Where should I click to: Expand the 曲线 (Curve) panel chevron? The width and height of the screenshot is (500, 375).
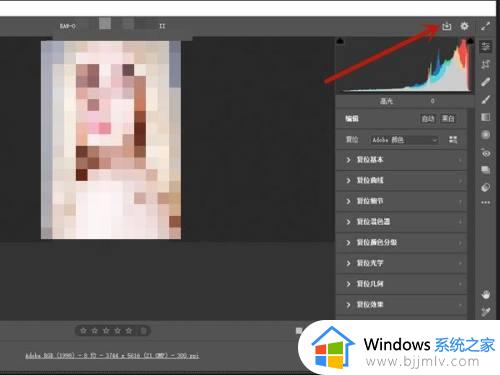pos(348,181)
